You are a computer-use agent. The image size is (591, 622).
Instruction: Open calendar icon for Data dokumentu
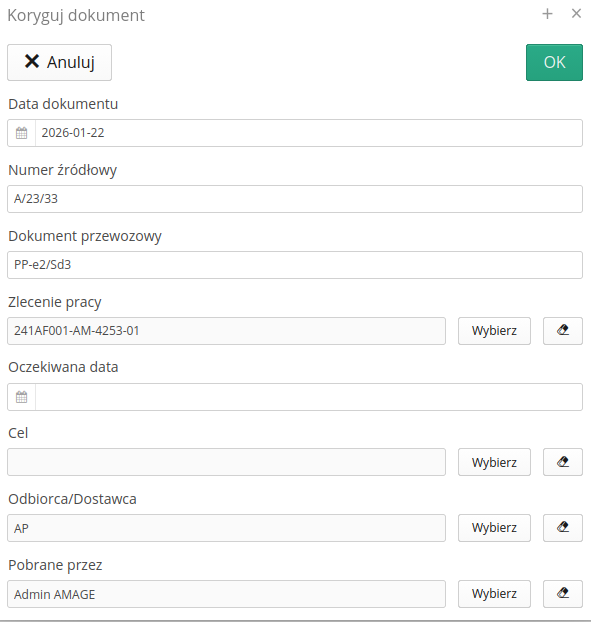(21, 133)
